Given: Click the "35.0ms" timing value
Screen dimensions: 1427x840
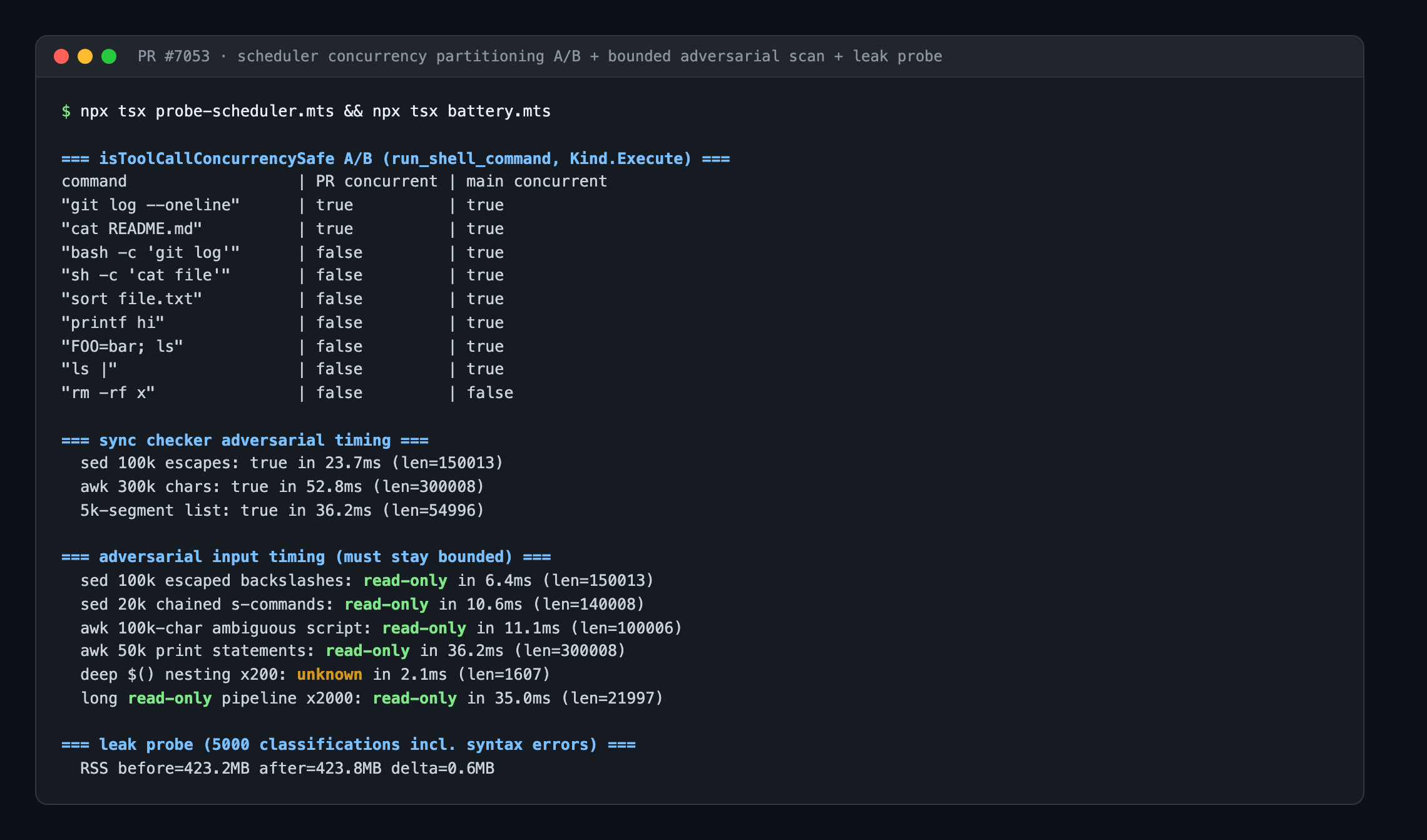Looking at the screenshot, I should (x=523, y=699).
